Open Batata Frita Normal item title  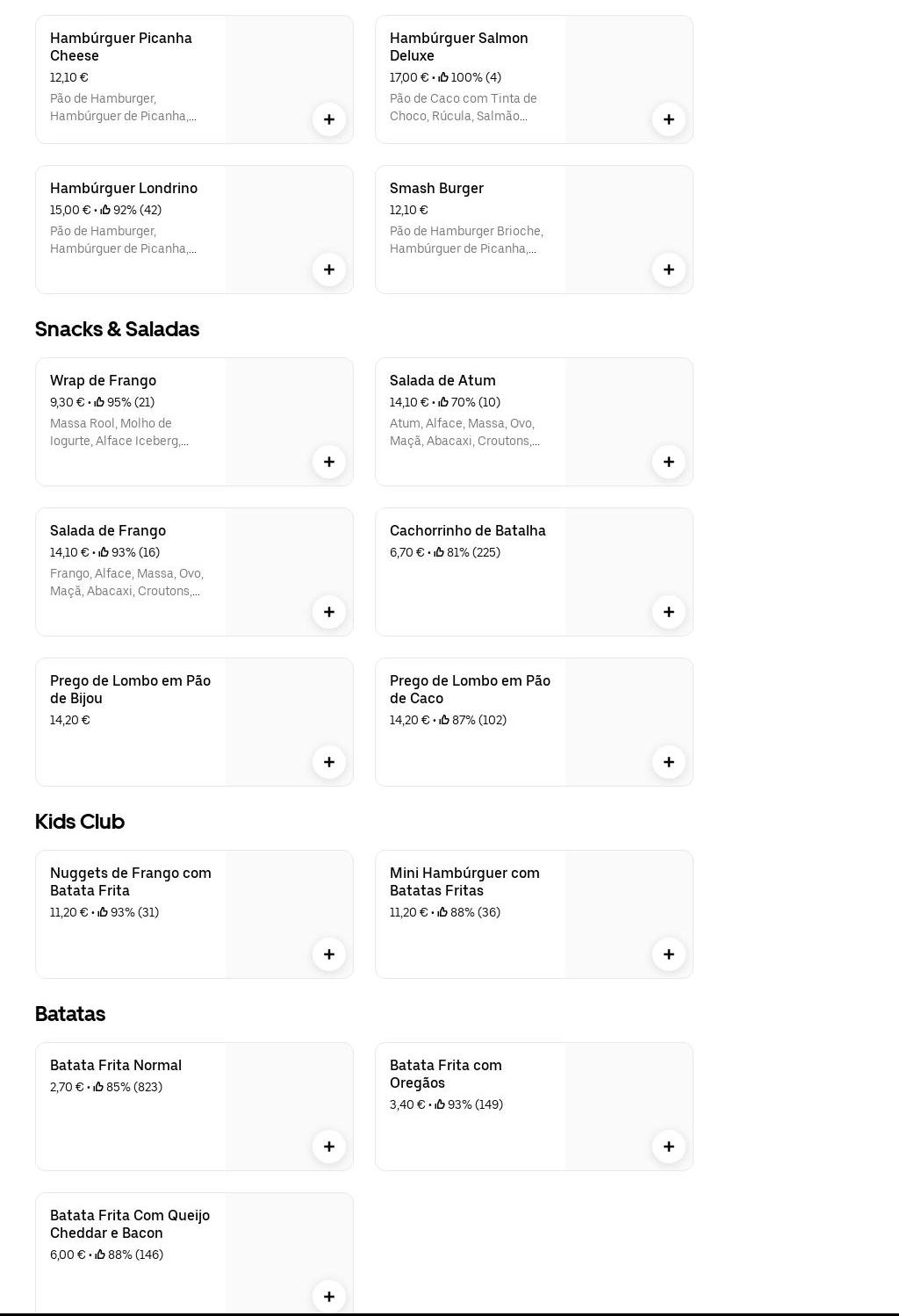pos(116,1066)
